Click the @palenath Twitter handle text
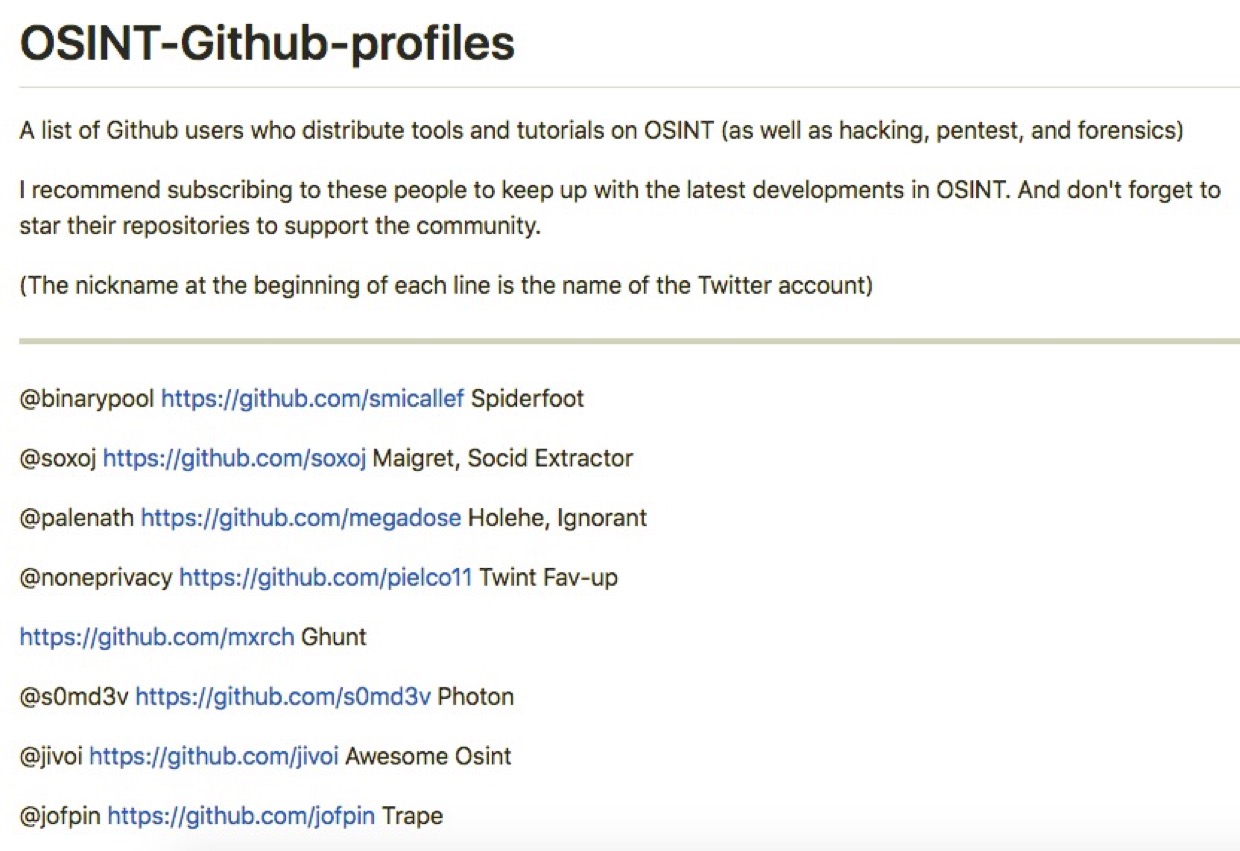The width and height of the screenshot is (1240, 851). [x=77, y=518]
